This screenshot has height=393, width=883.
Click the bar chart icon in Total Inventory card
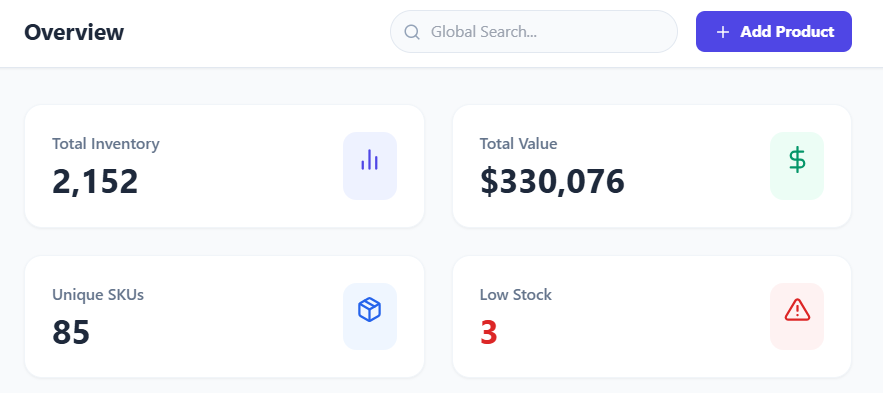[x=369, y=160]
